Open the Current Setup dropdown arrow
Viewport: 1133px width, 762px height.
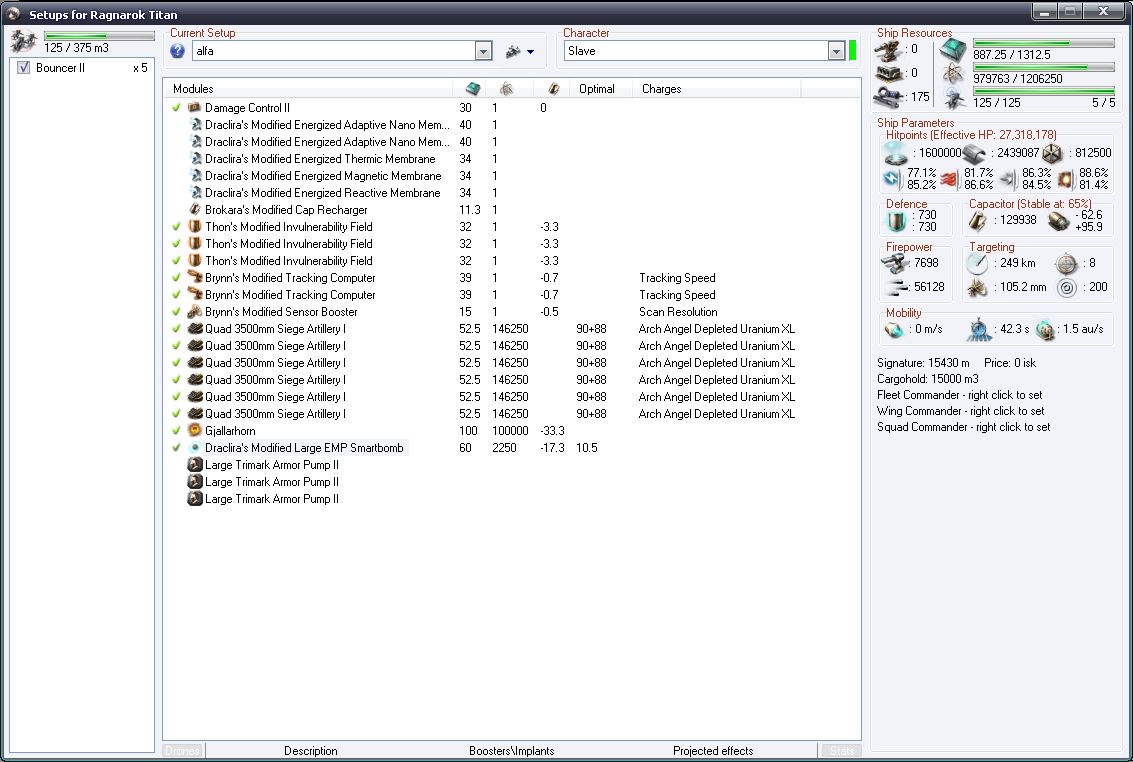[x=483, y=51]
